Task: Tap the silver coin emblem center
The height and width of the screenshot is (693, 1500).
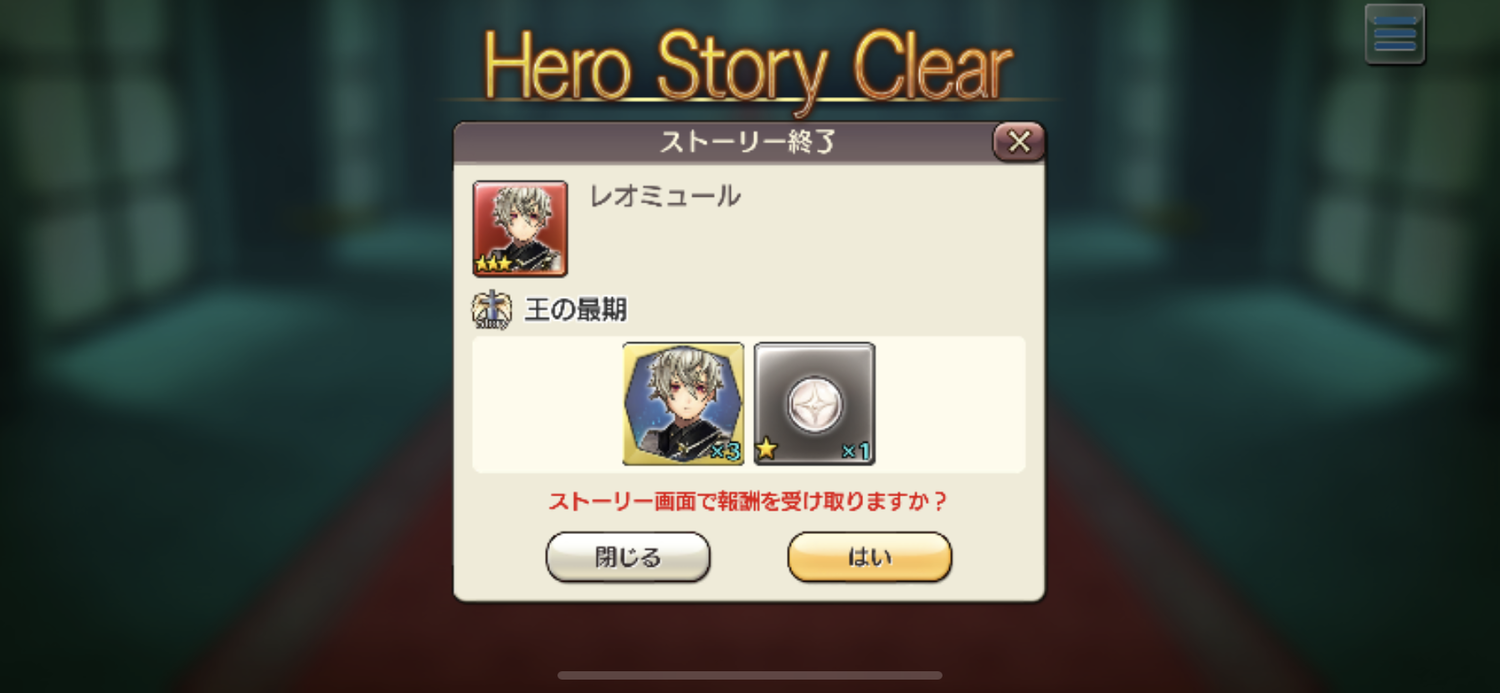Action: (815, 404)
